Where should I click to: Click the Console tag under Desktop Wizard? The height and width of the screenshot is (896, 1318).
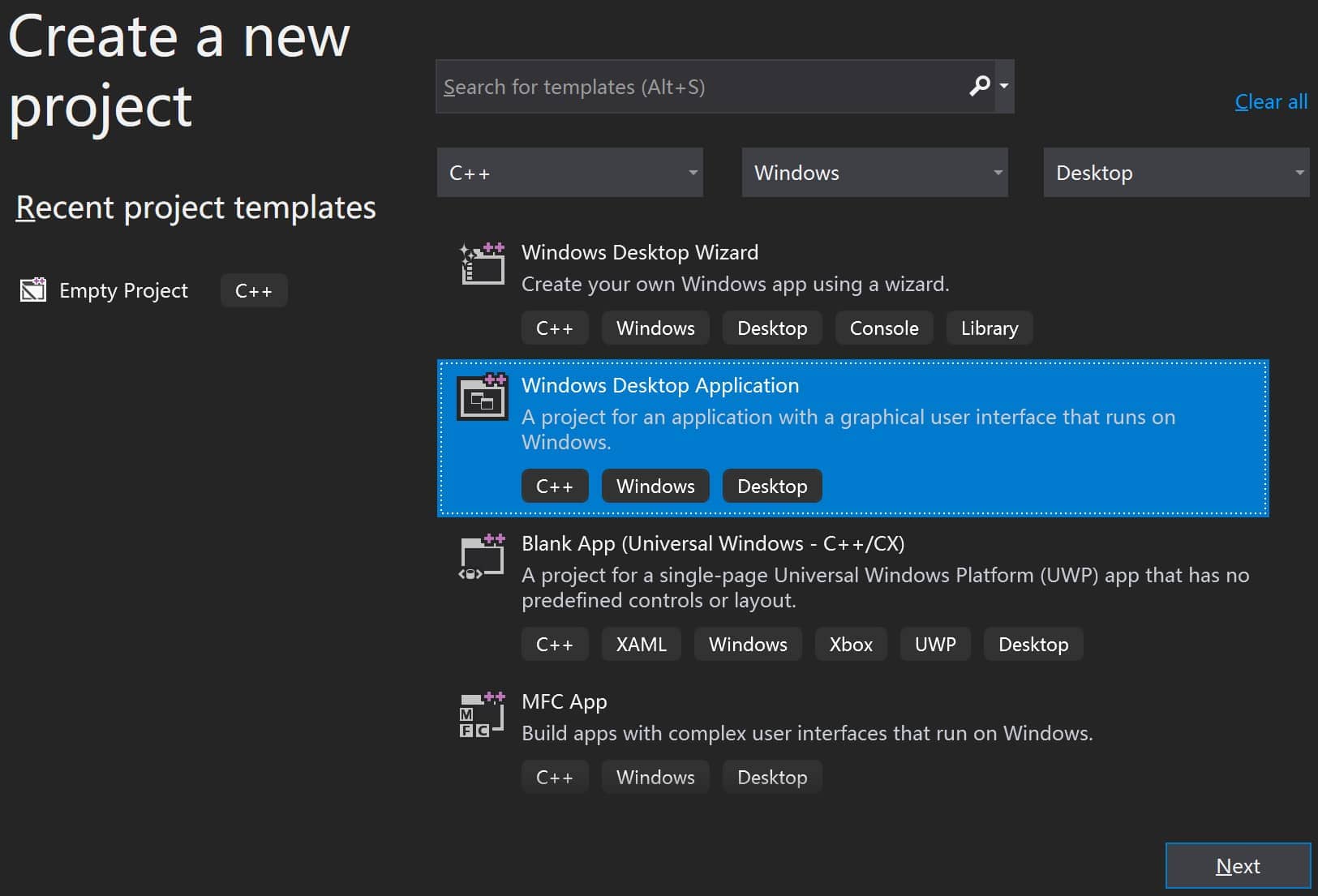click(x=884, y=328)
